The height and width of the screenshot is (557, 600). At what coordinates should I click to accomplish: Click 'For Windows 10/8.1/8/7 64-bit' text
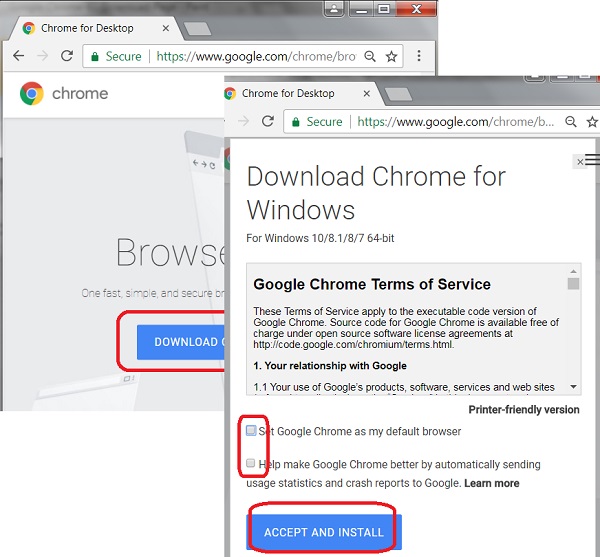click(320, 238)
